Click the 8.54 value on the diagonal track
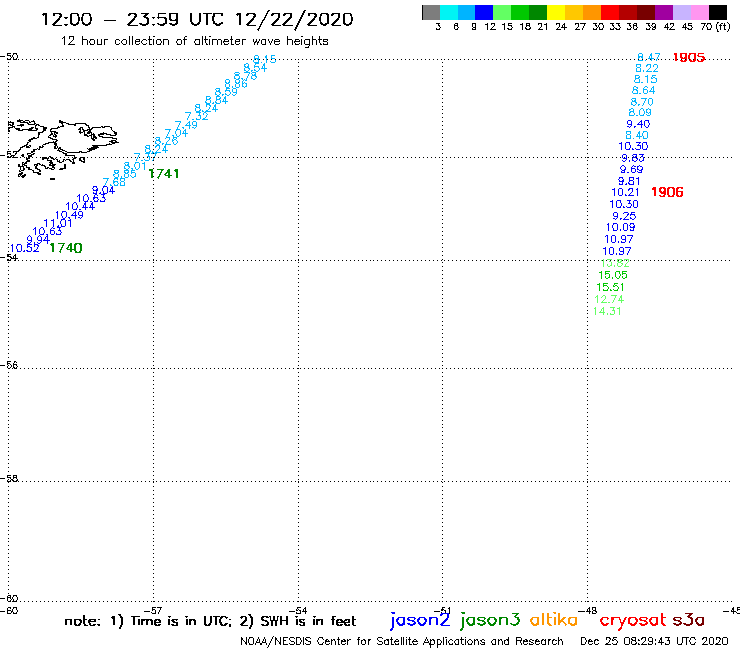Screen dimensions: 740x650 coord(255,68)
